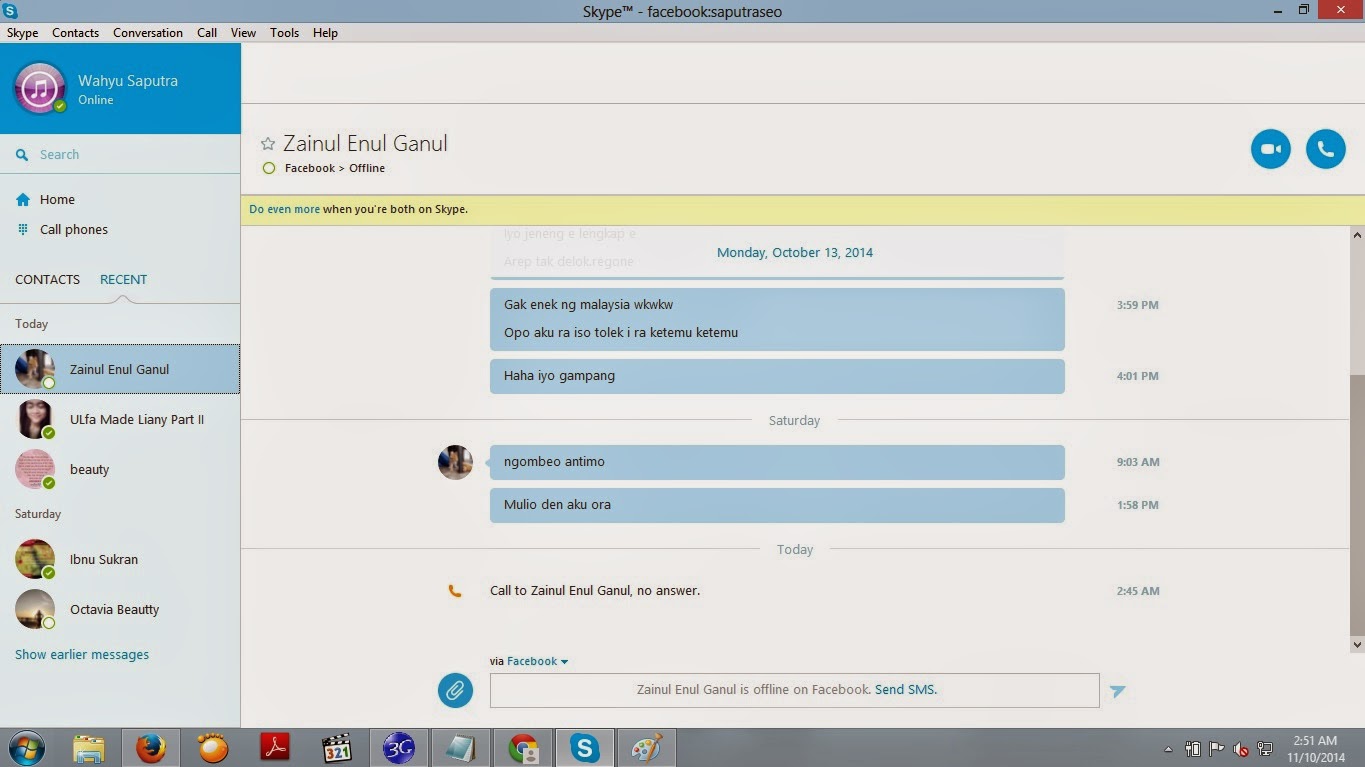The image size is (1365, 767).
Task: Click the 'Monday, October 13, 2014' date header
Action: click(795, 253)
